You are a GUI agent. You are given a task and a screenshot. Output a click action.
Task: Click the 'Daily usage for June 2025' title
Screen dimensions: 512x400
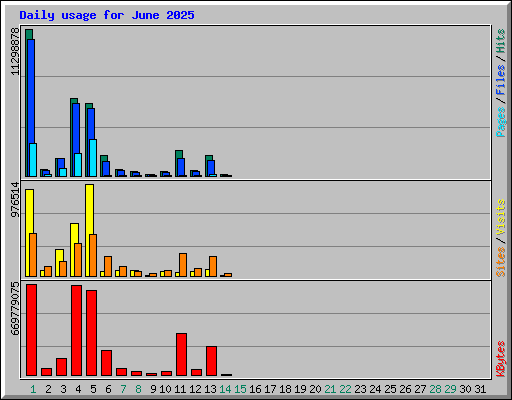pyautogui.click(x=107, y=15)
